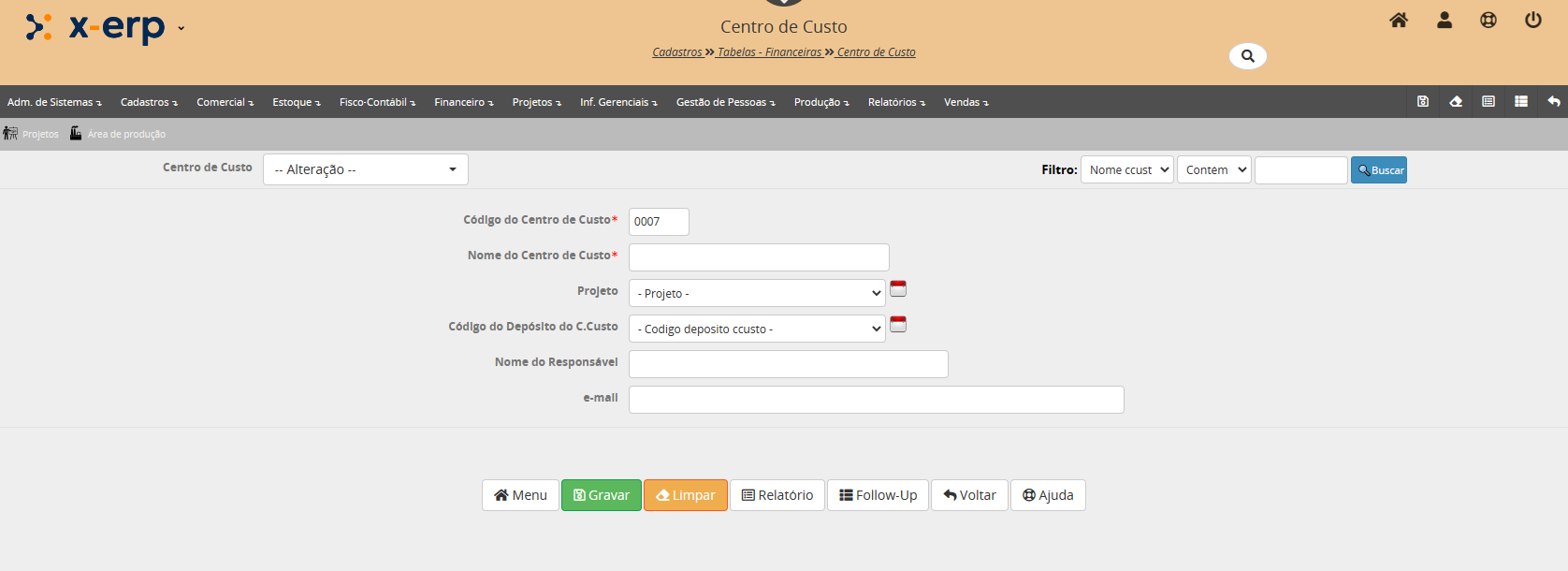1568x571 pixels.
Task: Click the save disk icon in toolbar
Action: coord(1422,101)
